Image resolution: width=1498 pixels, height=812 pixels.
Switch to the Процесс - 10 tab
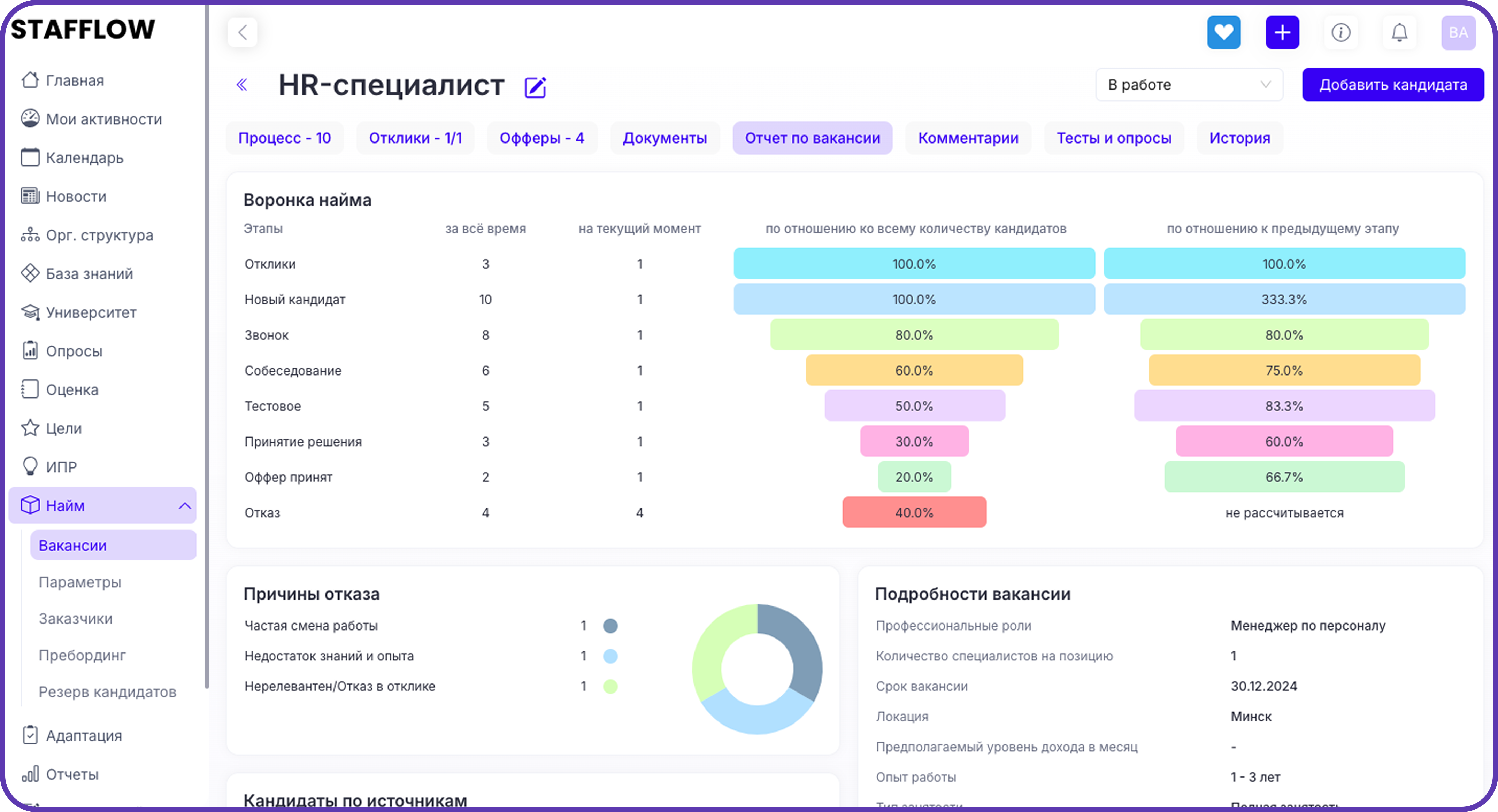click(284, 138)
